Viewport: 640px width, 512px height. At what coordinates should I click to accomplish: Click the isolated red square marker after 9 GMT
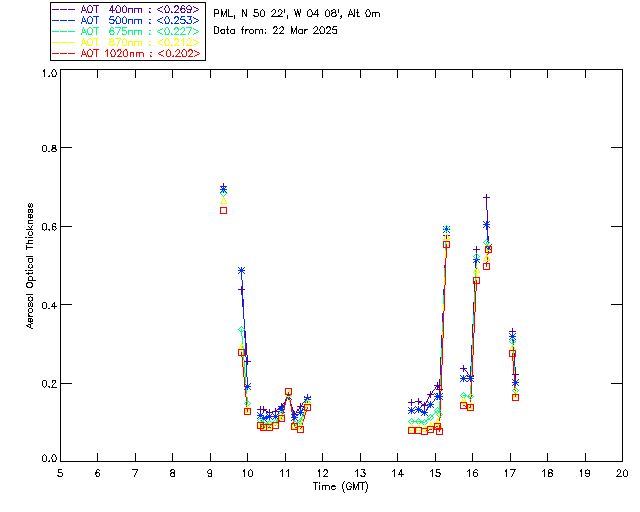(223, 211)
